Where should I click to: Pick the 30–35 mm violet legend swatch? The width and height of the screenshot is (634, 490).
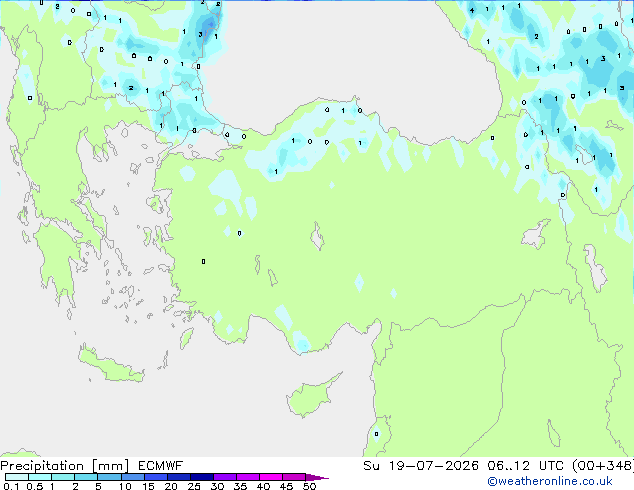click(225, 477)
